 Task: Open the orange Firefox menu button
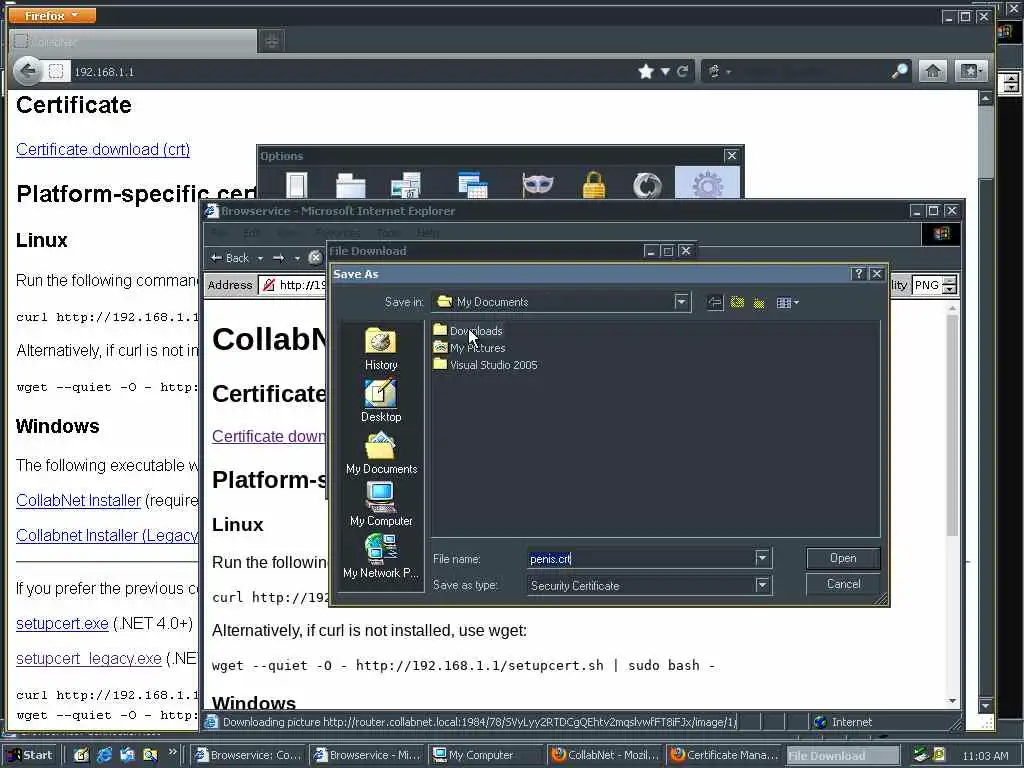(x=52, y=15)
